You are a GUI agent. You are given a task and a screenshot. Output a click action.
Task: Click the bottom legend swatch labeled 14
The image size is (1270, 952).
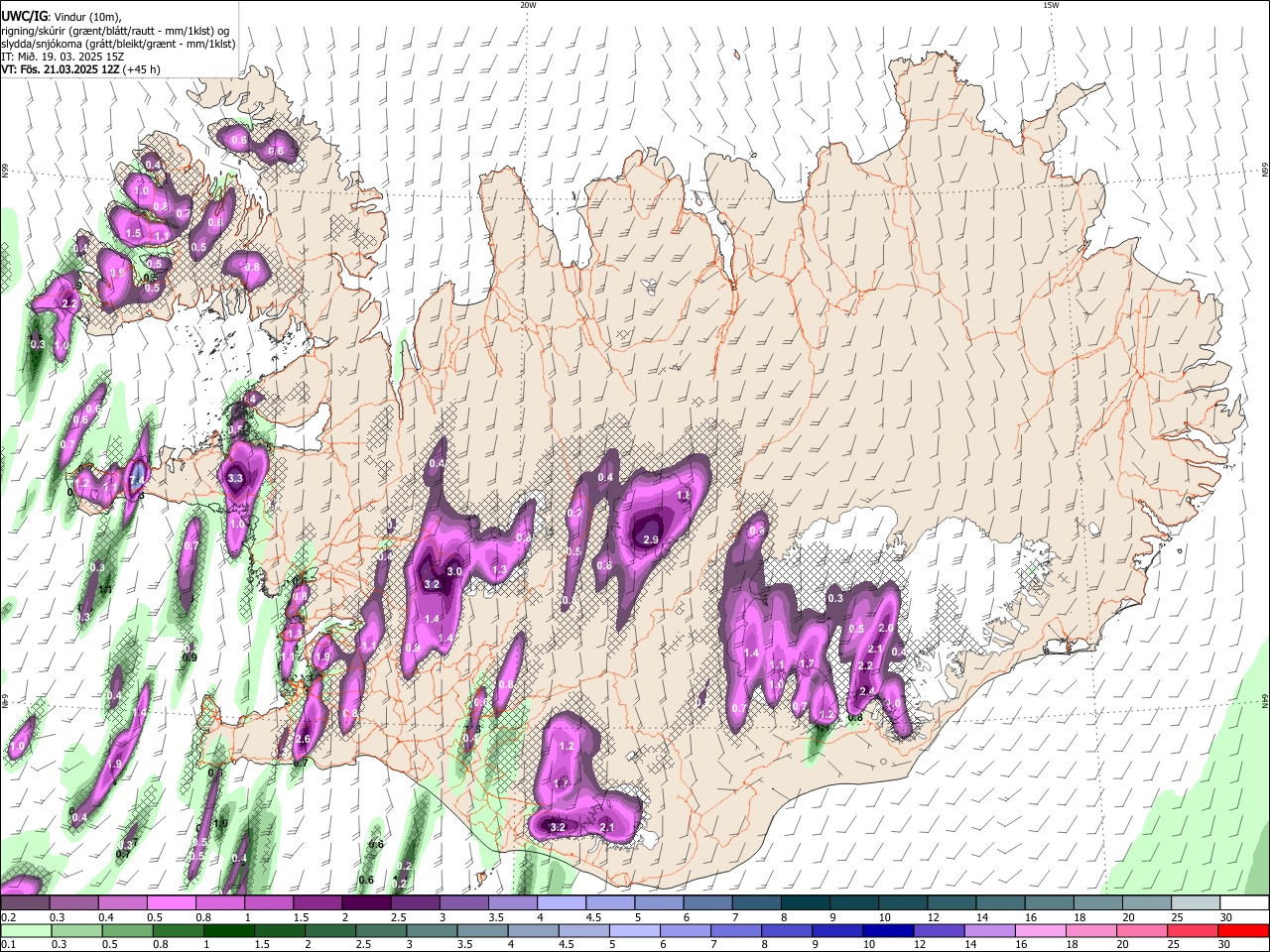(991, 930)
